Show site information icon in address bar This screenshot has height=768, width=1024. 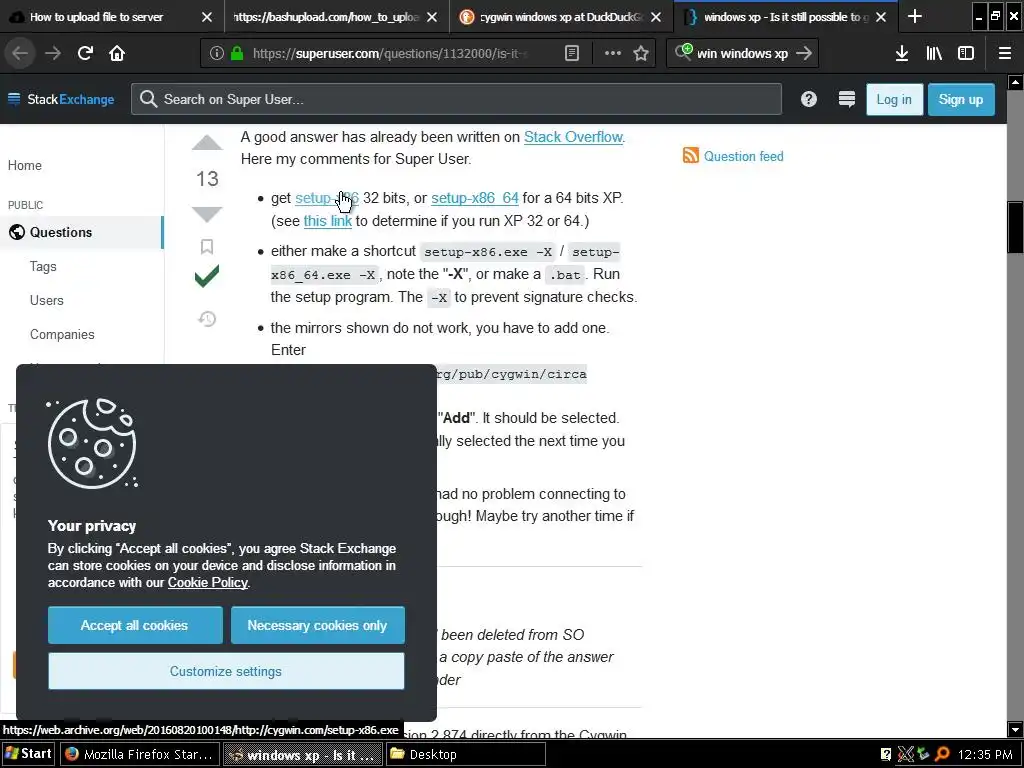coord(217,54)
